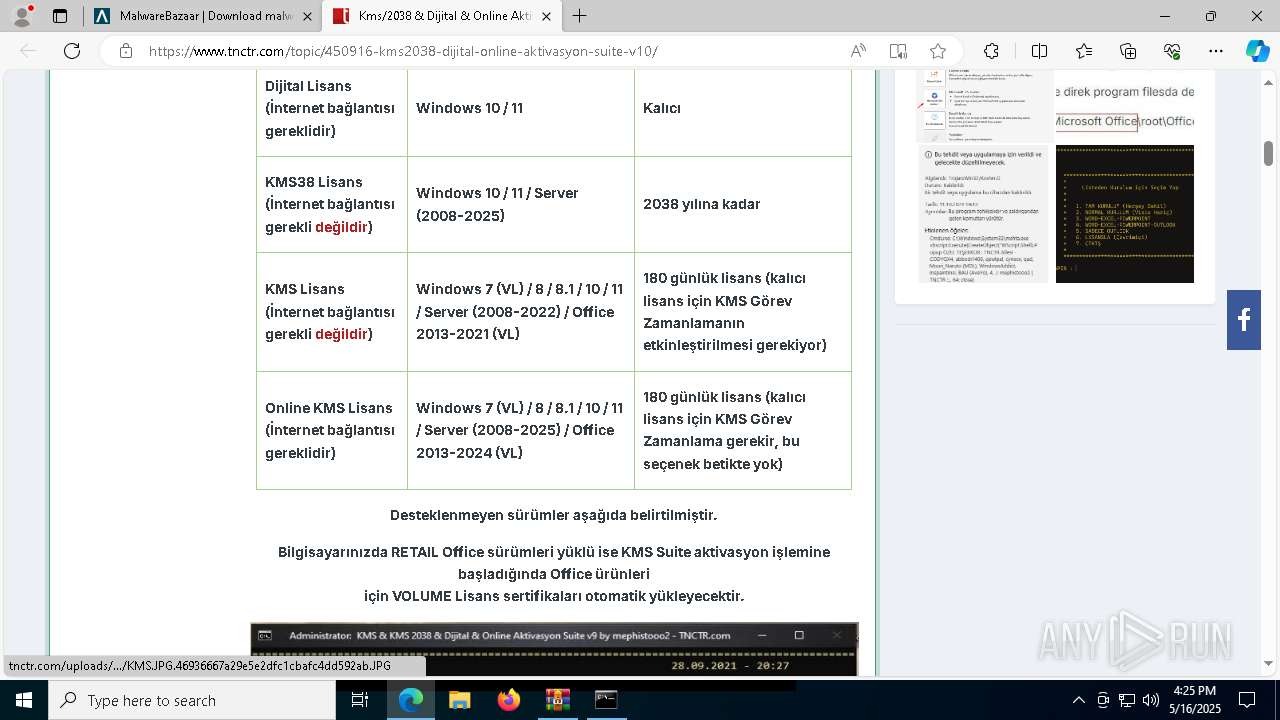Open a new browser tab
Screen dimensions: 1280x720
(580, 16)
